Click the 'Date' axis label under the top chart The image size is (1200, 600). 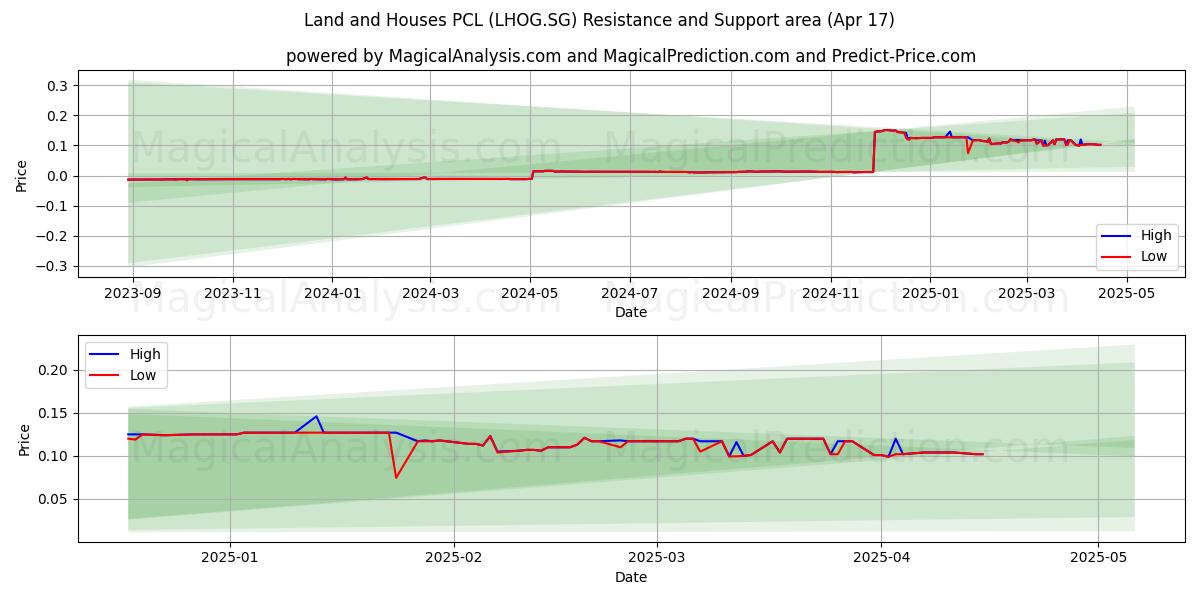tap(631, 312)
